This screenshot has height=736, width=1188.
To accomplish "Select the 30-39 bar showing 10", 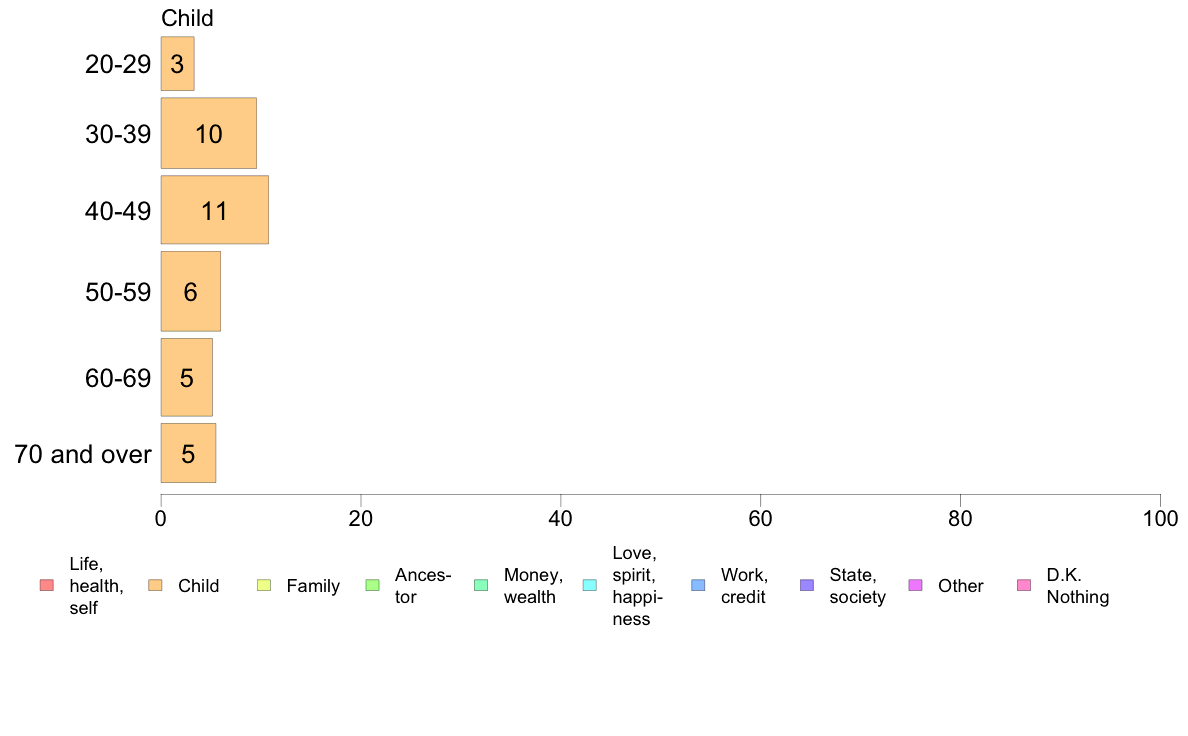I will pos(208,133).
